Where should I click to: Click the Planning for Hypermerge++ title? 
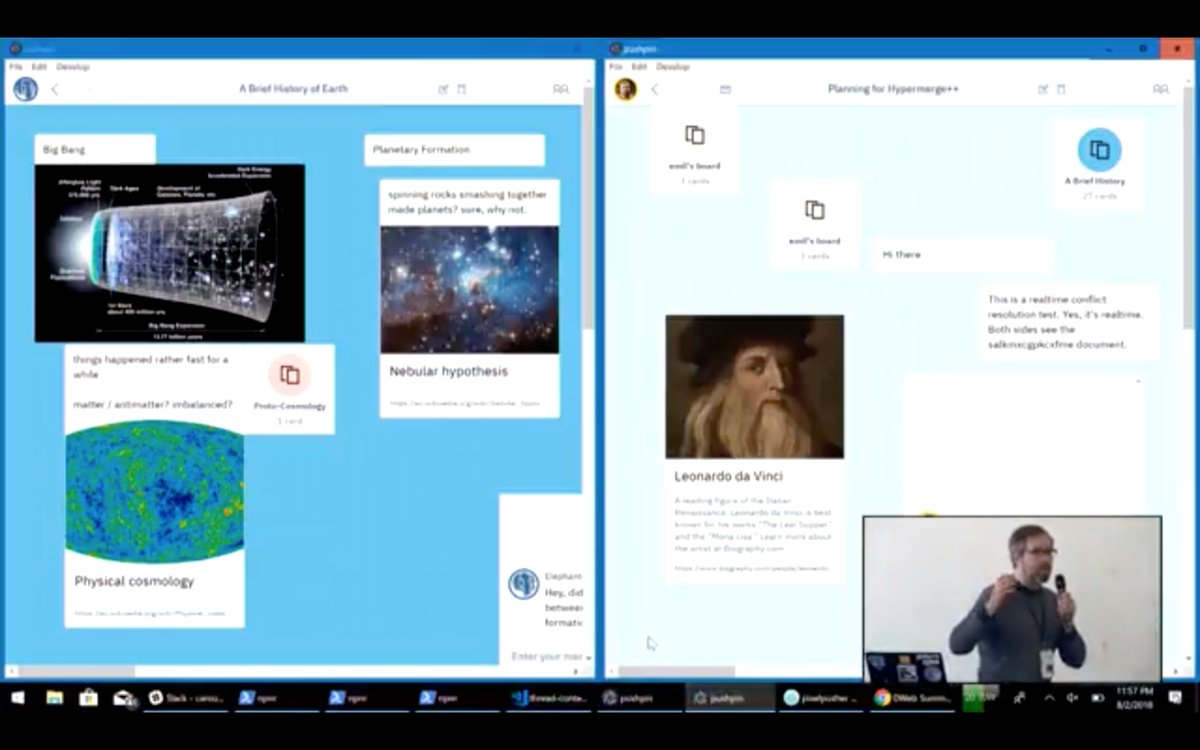893,89
